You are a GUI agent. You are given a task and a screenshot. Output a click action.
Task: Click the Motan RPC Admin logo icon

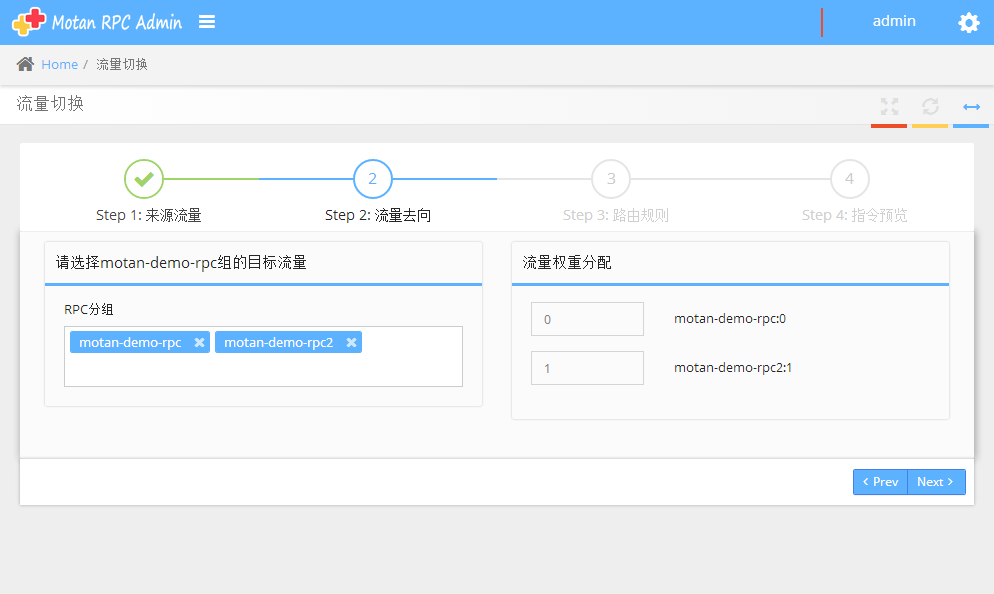tap(29, 22)
